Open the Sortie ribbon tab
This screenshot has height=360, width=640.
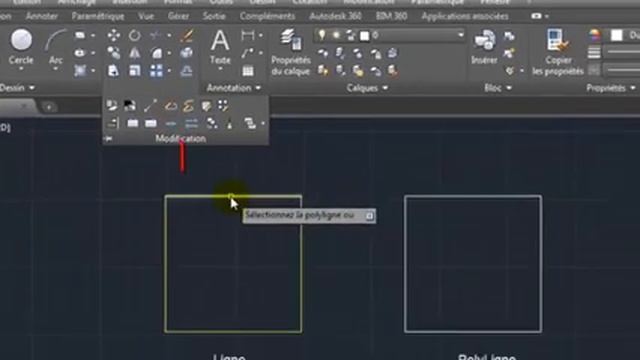pyautogui.click(x=214, y=16)
